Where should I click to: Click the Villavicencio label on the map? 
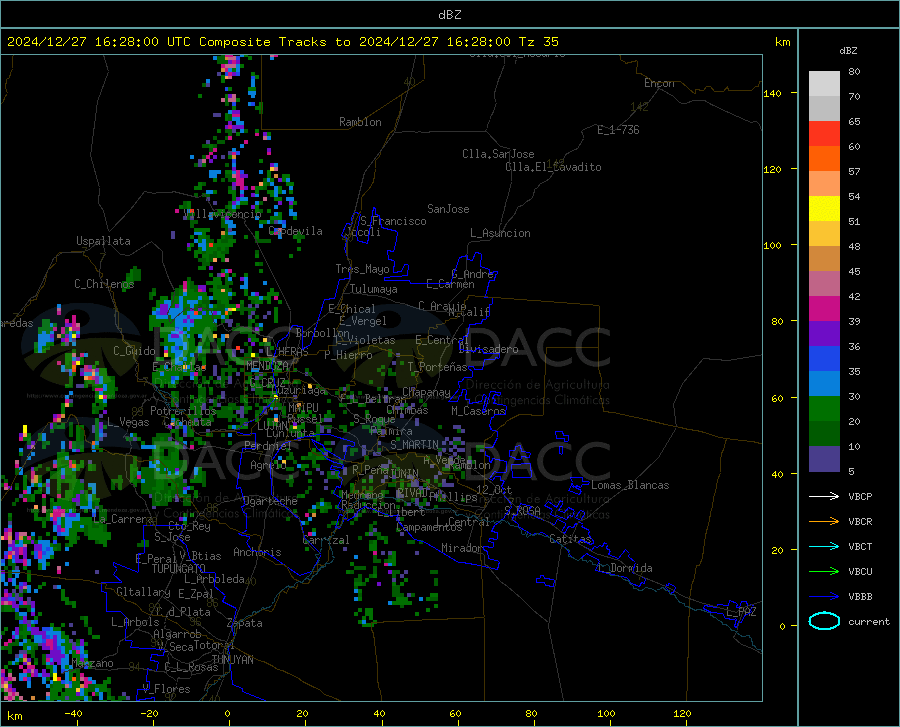[x=223, y=214]
